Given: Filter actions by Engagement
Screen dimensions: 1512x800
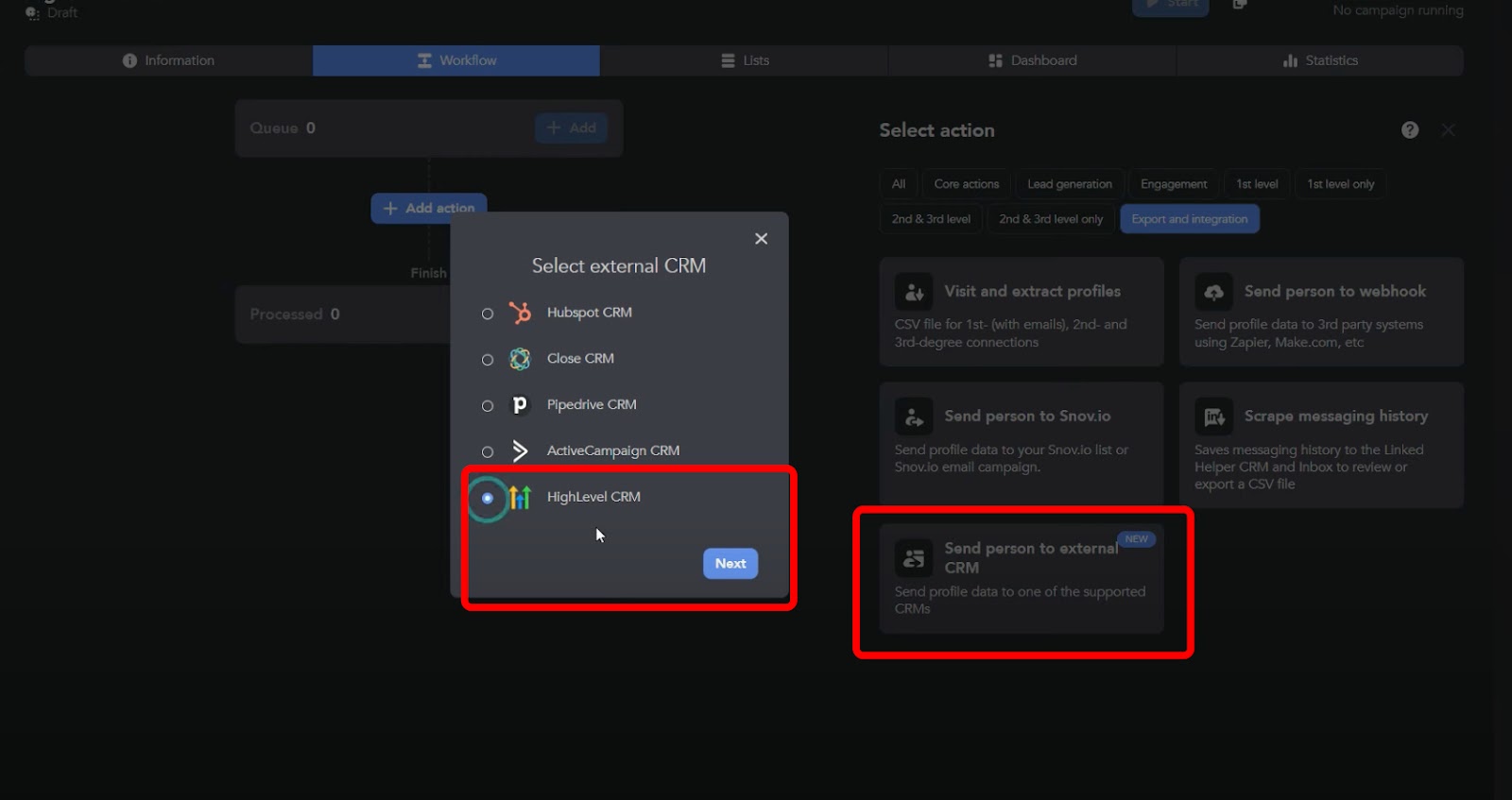Looking at the screenshot, I should [1174, 184].
